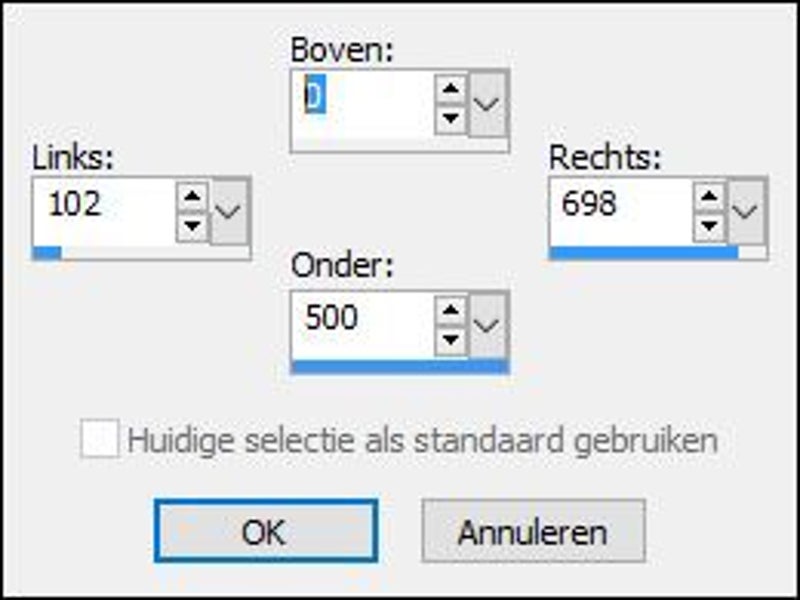Decrease the Onder value with down arrow
Viewport: 800px width, 600px height.
(x=452, y=339)
